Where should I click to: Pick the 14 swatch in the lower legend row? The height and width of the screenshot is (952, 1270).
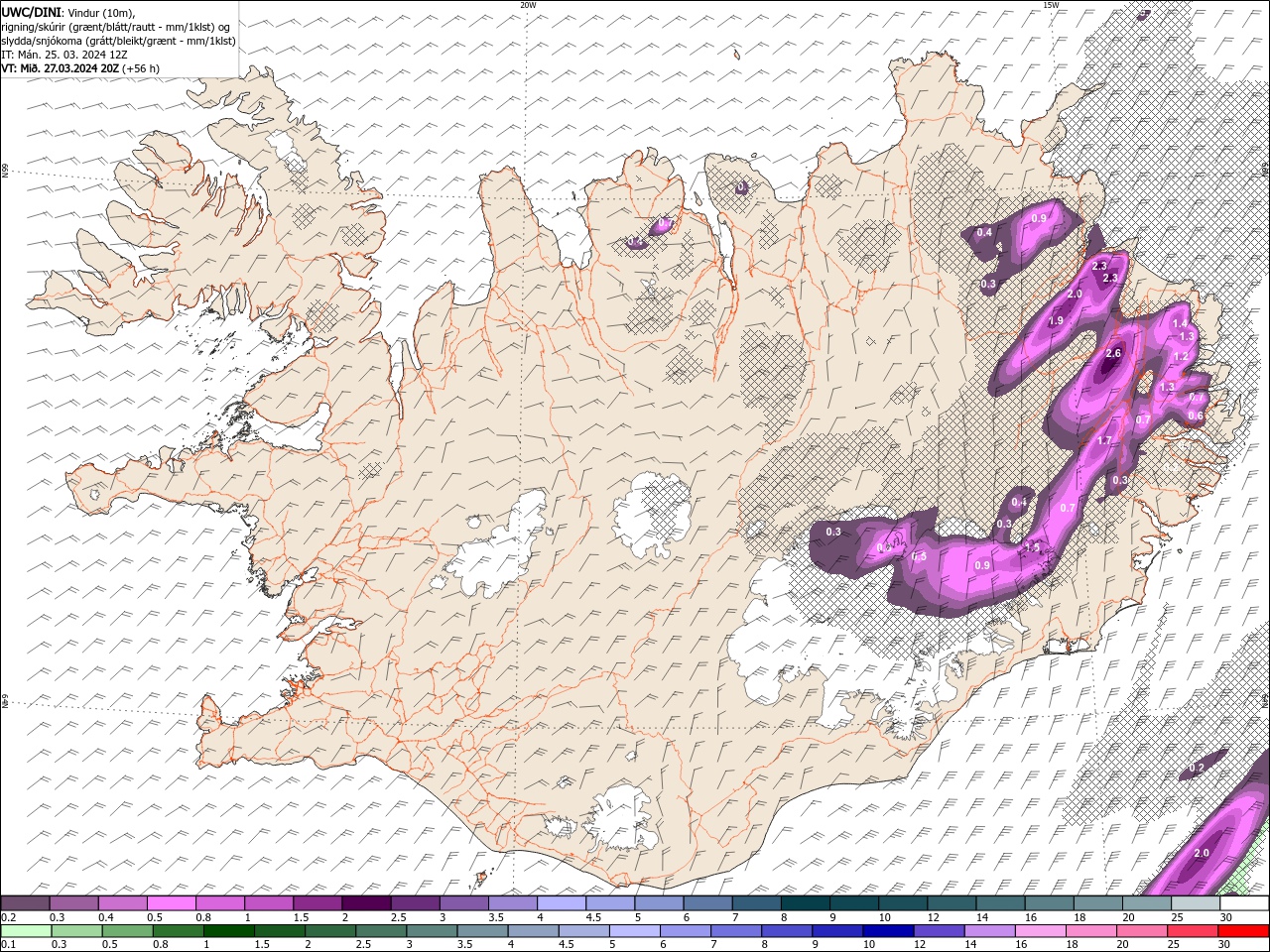[x=989, y=931]
